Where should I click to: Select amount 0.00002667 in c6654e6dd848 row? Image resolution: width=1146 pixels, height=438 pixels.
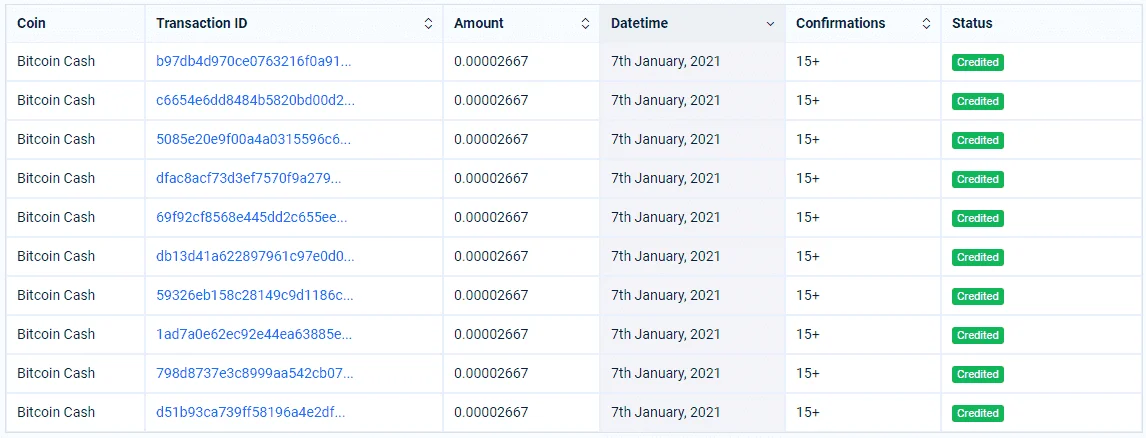coord(491,100)
